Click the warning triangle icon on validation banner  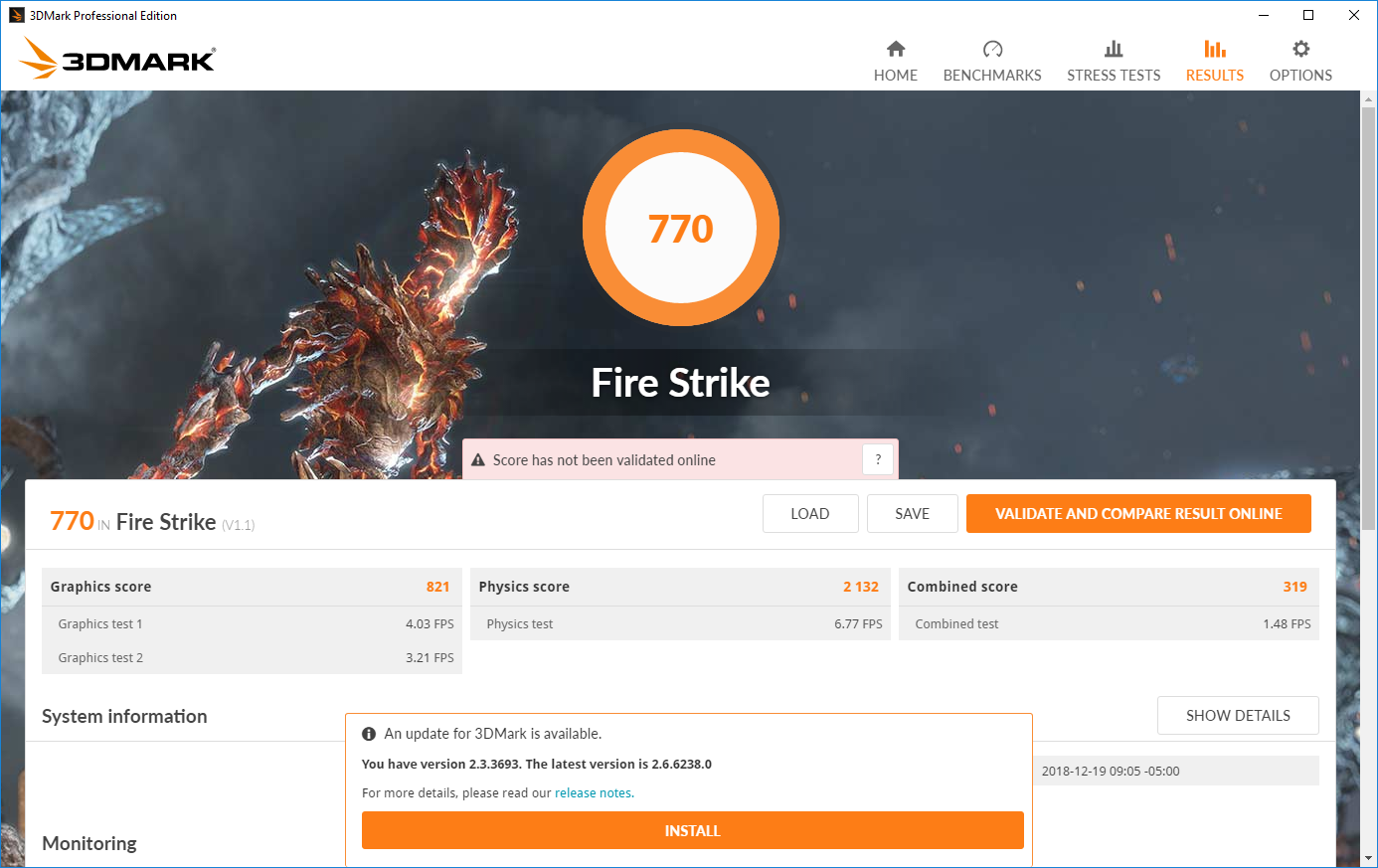click(478, 460)
